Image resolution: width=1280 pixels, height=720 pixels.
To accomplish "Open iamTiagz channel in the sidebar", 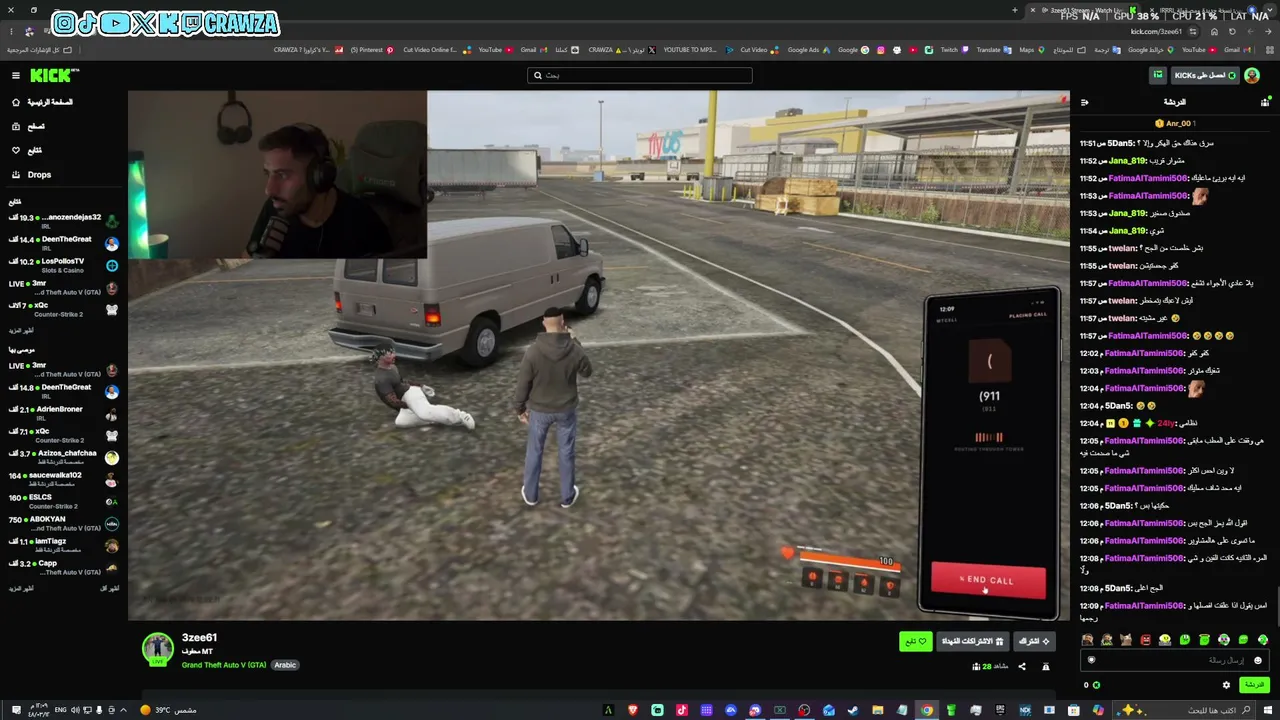I will pyautogui.click(x=62, y=545).
